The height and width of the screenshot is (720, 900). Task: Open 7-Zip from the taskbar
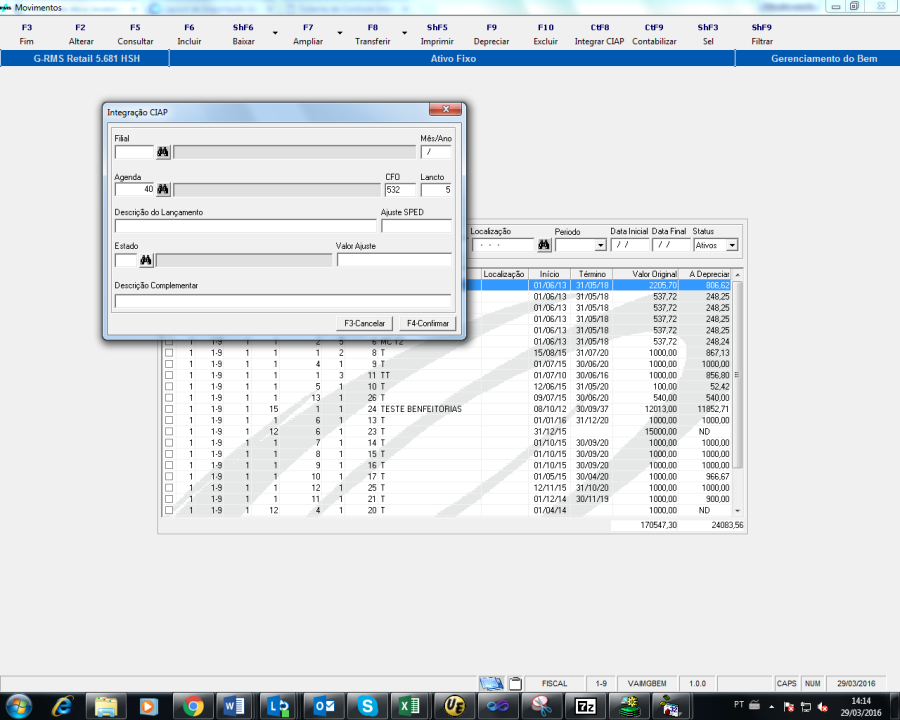pyautogui.click(x=585, y=706)
